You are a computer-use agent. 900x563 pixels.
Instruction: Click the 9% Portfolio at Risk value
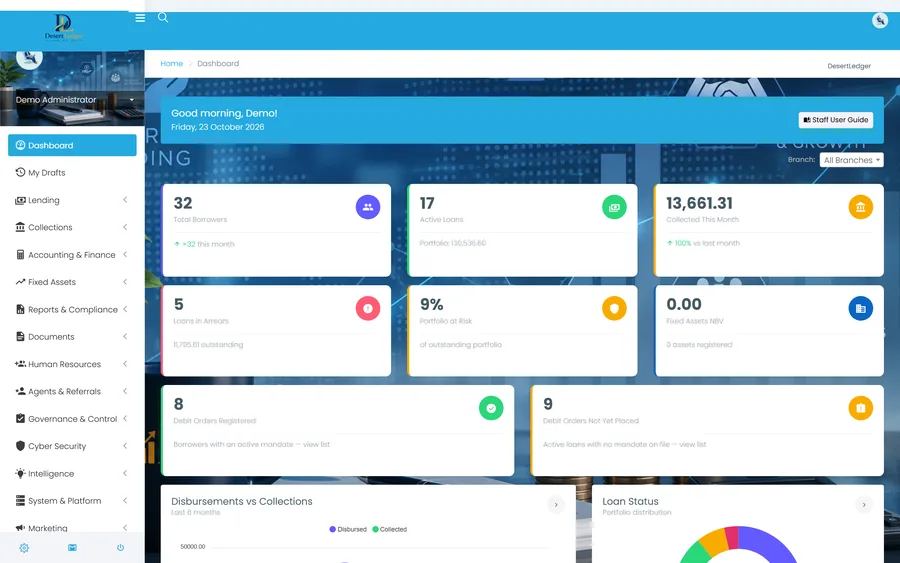[432, 304]
